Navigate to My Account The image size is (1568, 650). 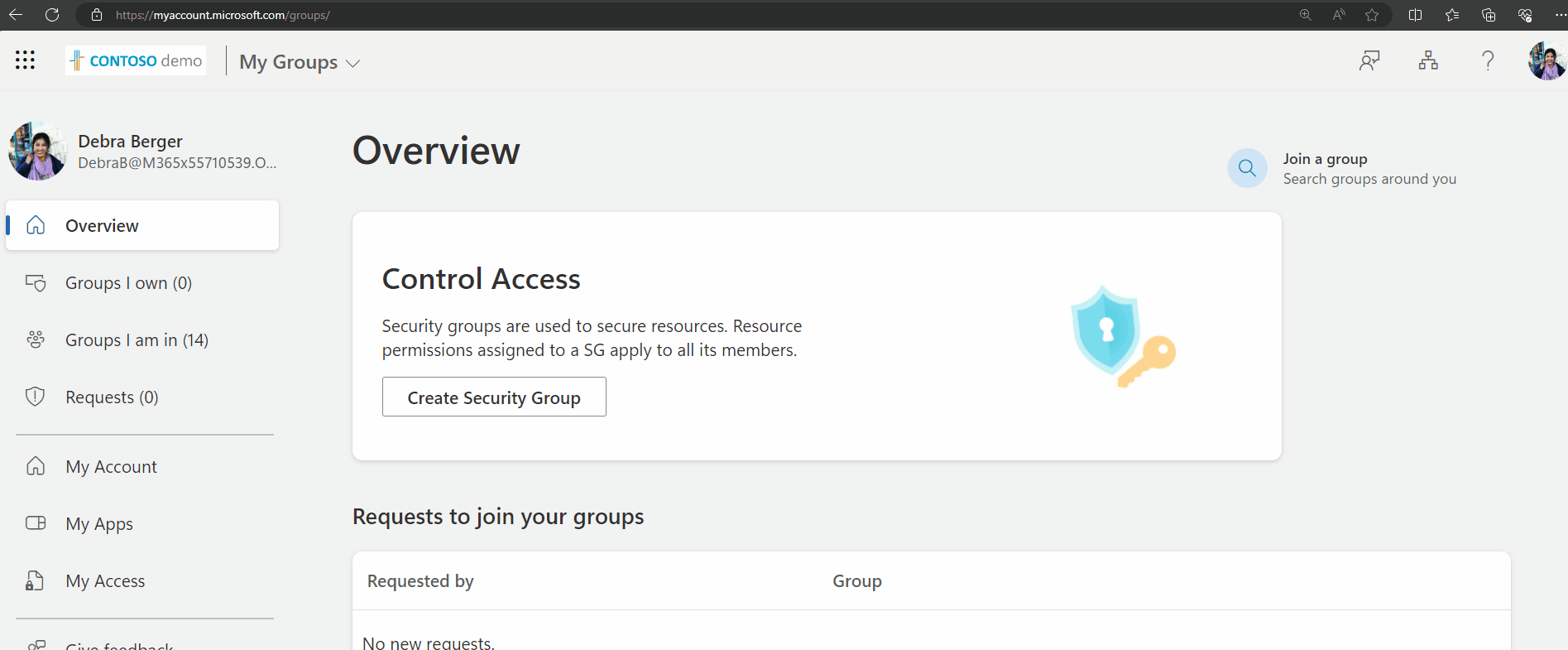pos(111,467)
